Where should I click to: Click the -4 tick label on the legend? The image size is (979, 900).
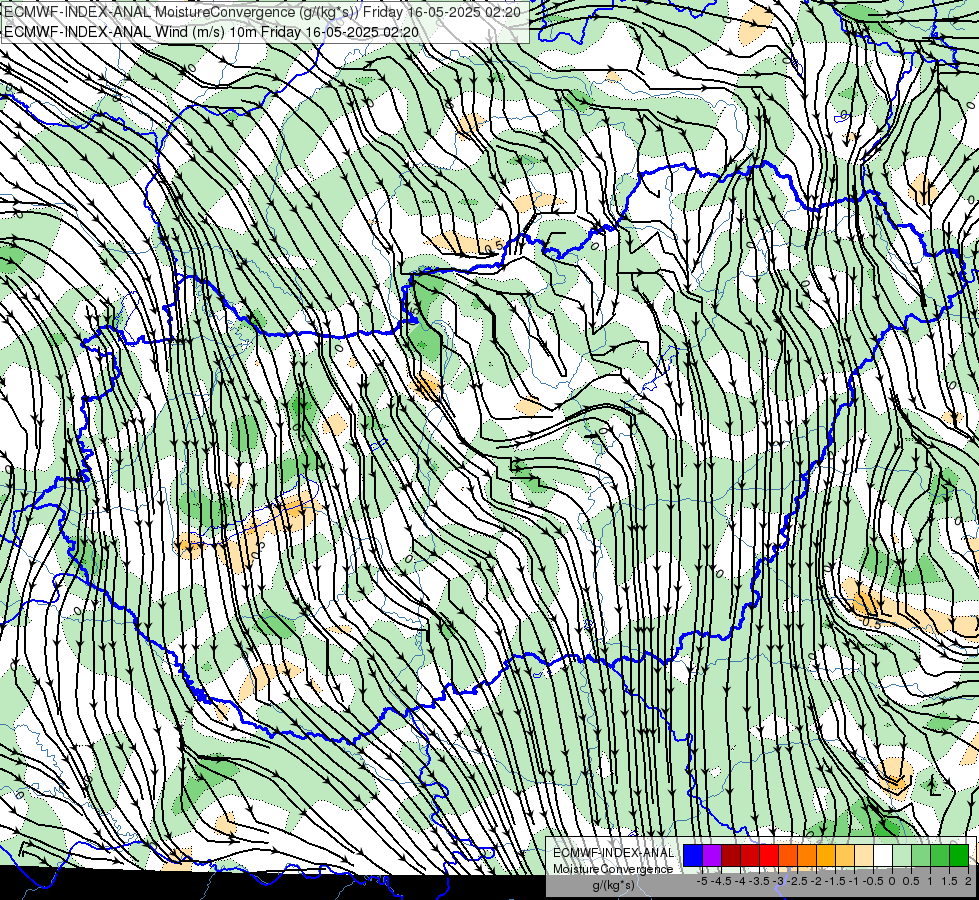pyautogui.click(x=740, y=881)
